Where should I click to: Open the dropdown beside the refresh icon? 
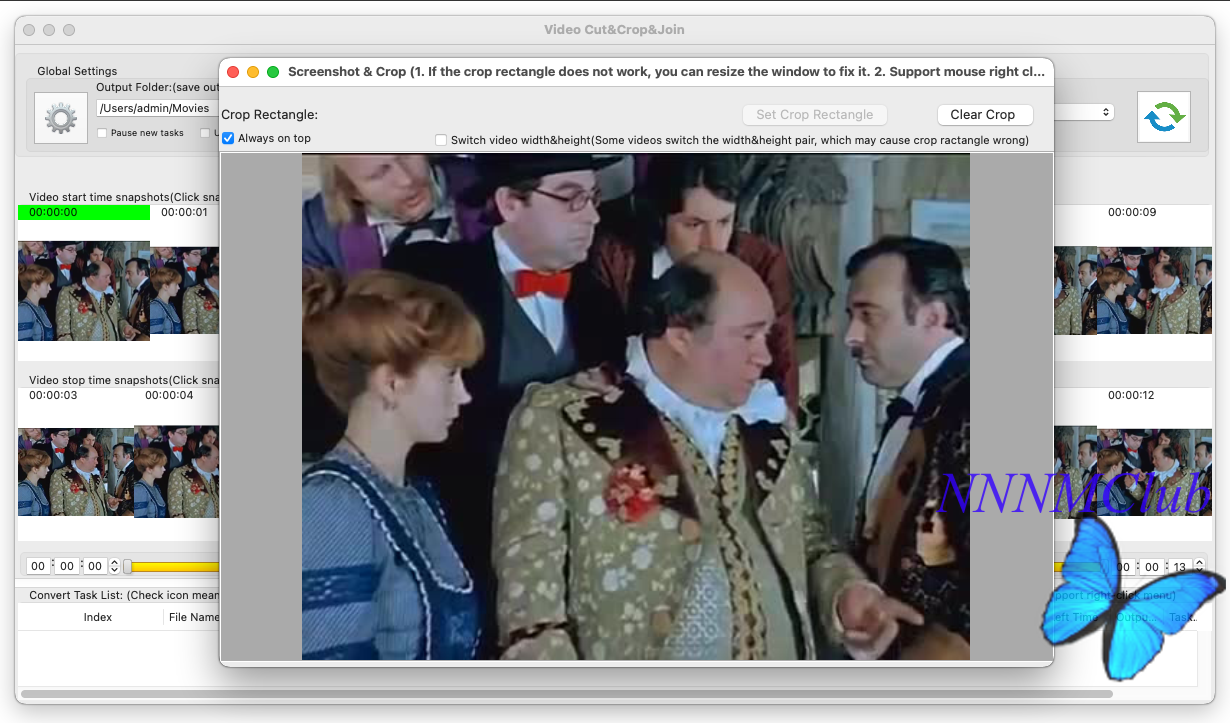click(x=1084, y=112)
